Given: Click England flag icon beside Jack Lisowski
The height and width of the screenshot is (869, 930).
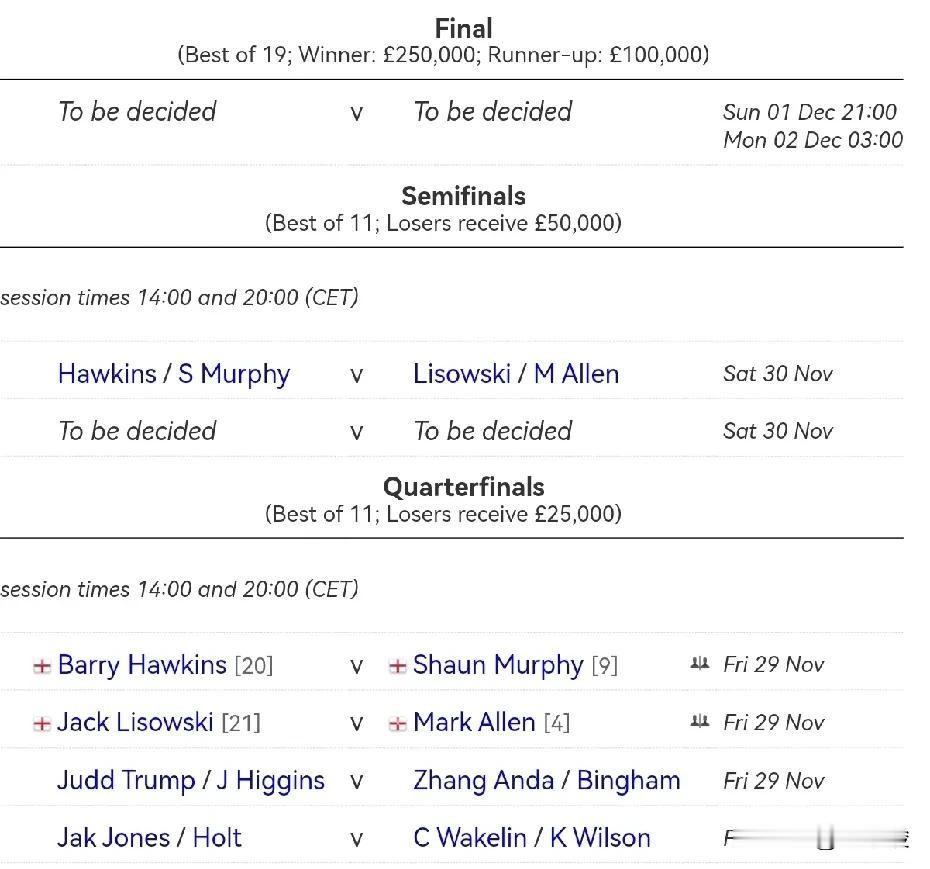Looking at the screenshot, I should [42, 724].
